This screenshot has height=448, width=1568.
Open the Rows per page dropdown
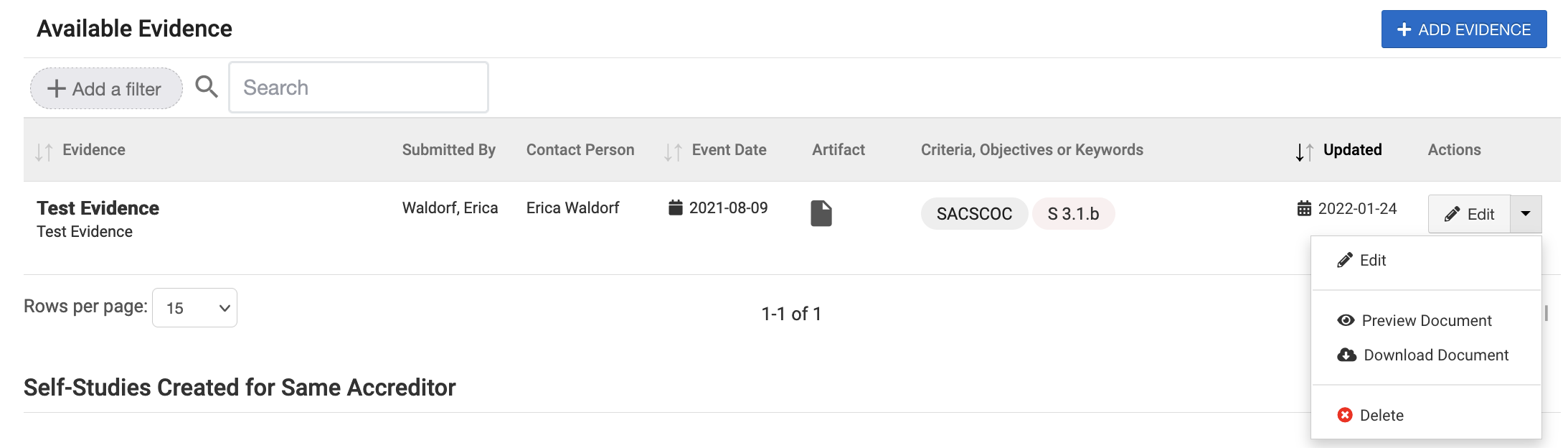pyautogui.click(x=194, y=307)
